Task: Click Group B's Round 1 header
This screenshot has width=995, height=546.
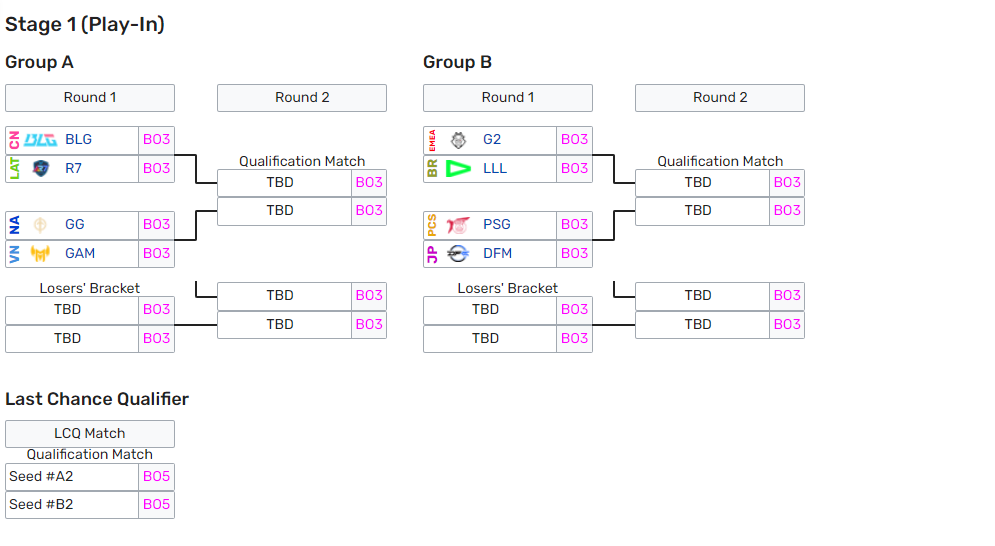Action: tap(508, 98)
